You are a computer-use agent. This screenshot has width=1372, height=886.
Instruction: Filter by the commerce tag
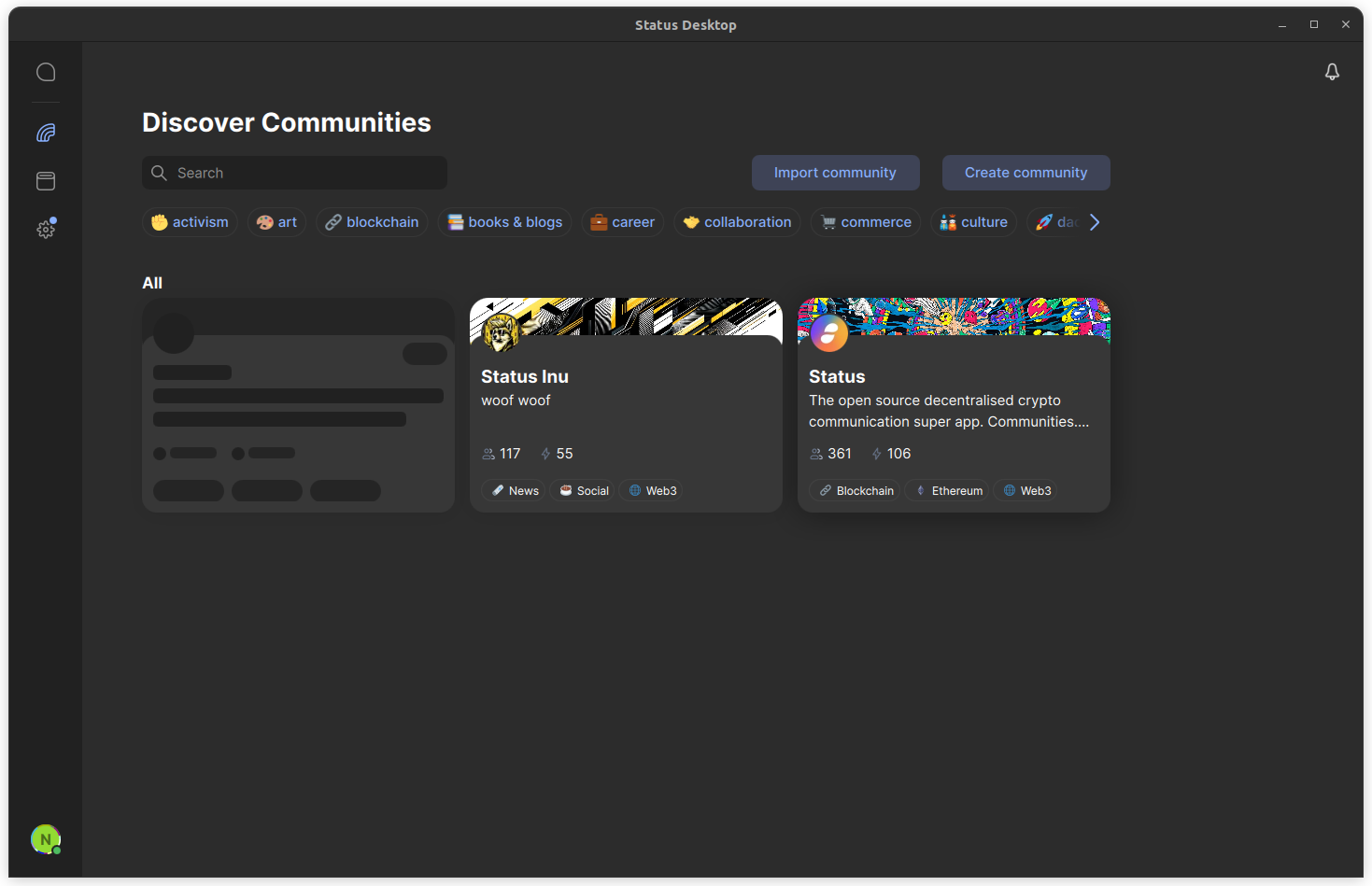tap(866, 222)
